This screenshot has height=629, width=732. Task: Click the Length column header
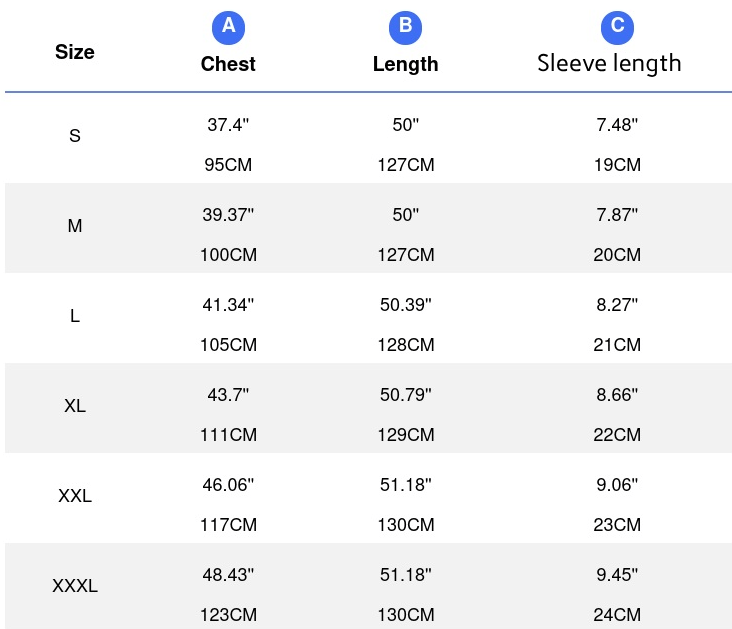click(x=405, y=64)
